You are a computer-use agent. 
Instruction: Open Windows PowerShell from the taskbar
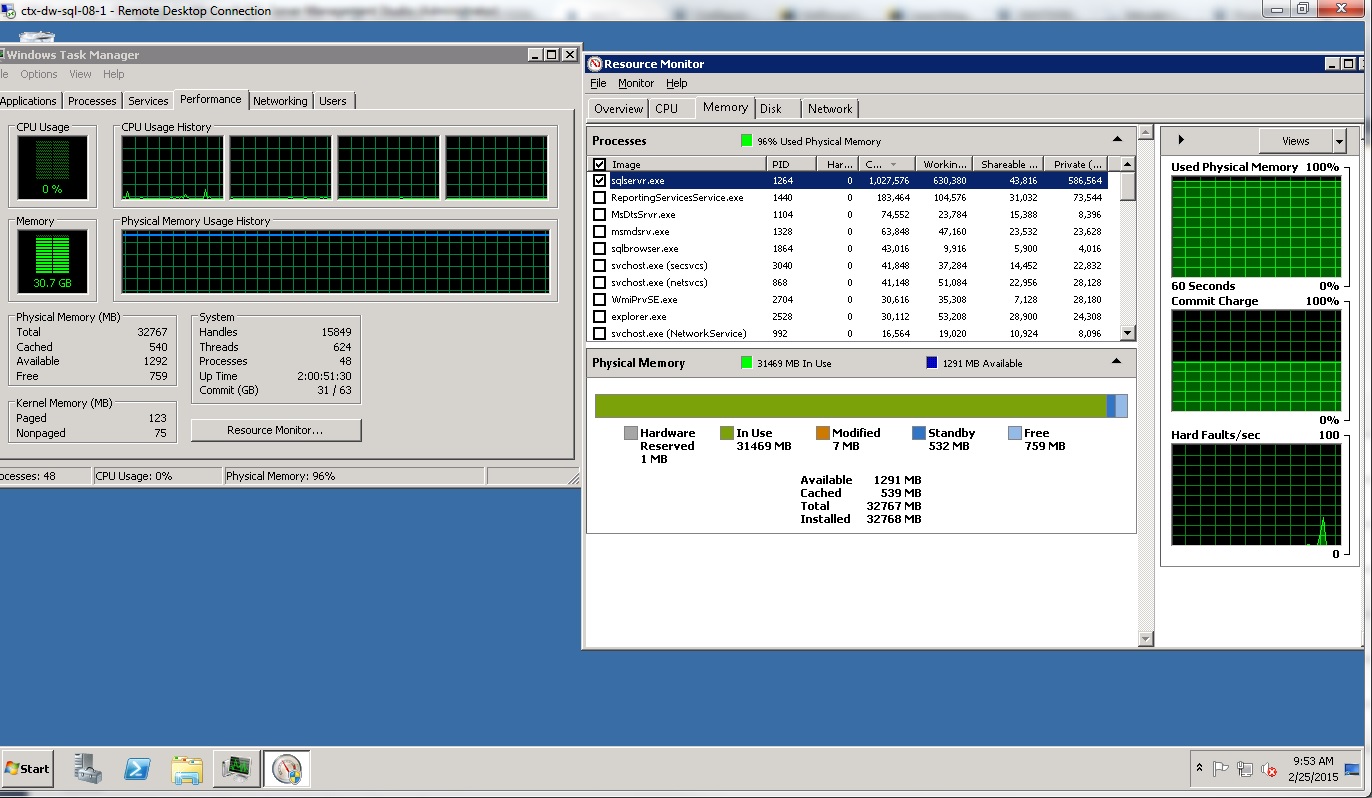pyautogui.click(x=137, y=769)
